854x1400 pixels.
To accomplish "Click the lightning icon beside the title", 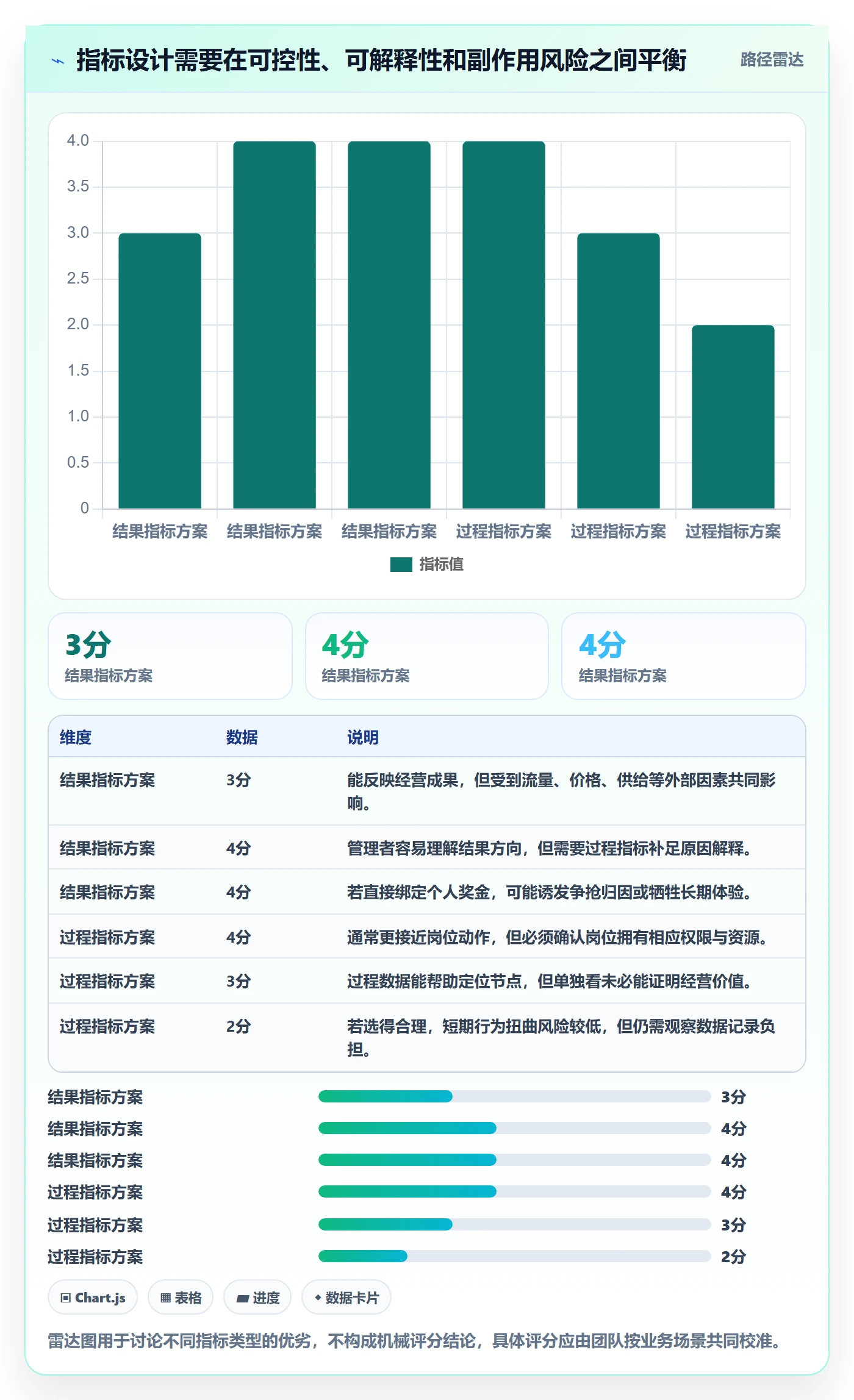I will (58, 61).
